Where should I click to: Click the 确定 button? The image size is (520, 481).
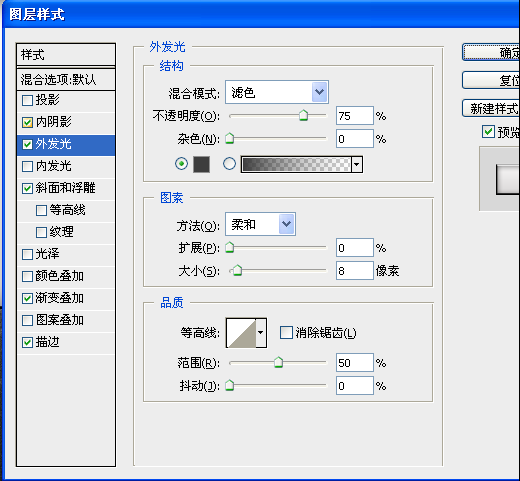(x=491, y=52)
